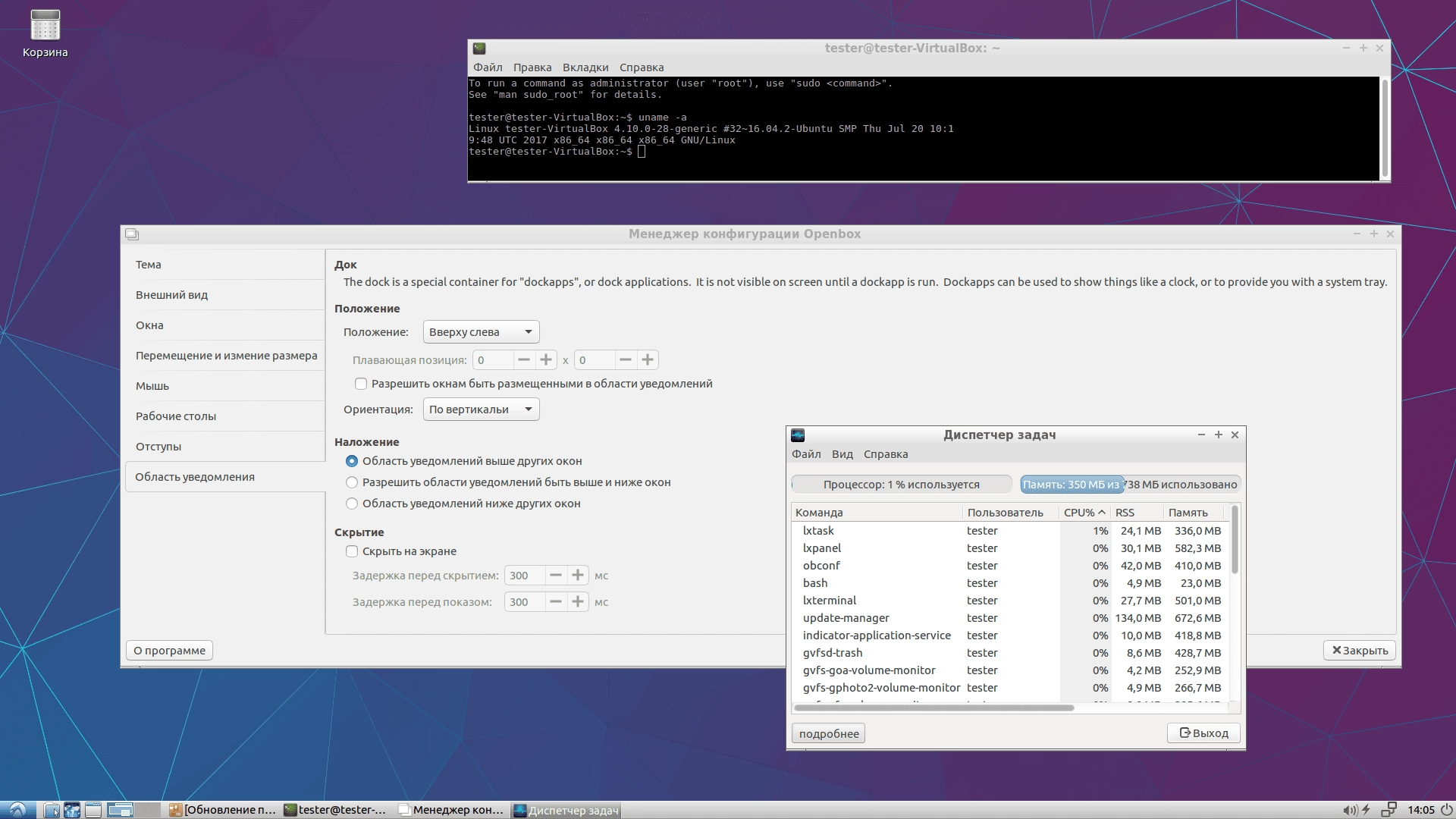Select Окна in Openbox sidebar
Image resolution: width=1456 pixels, height=819 pixels.
(x=224, y=325)
